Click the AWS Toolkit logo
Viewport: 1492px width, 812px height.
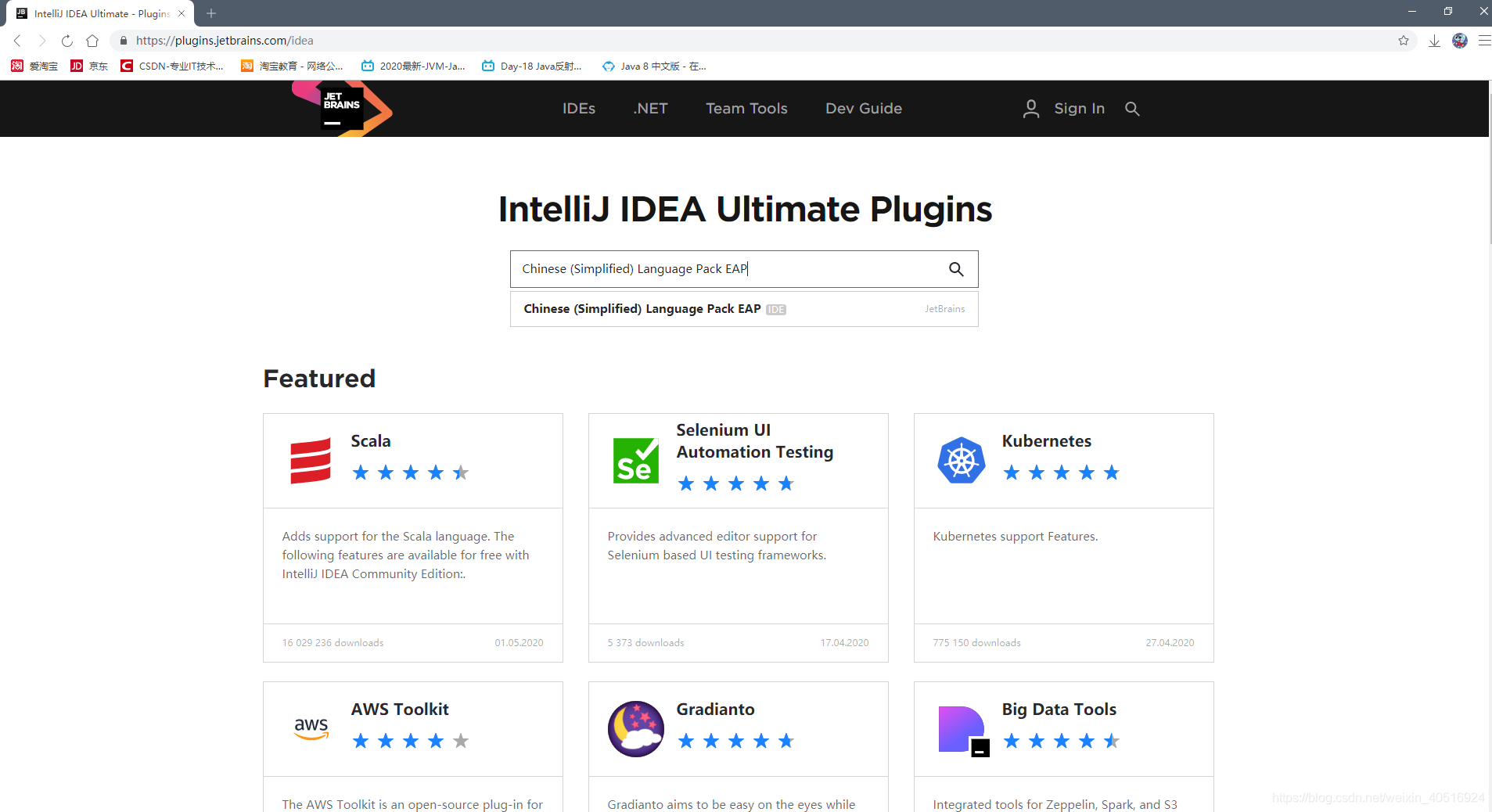tap(311, 729)
